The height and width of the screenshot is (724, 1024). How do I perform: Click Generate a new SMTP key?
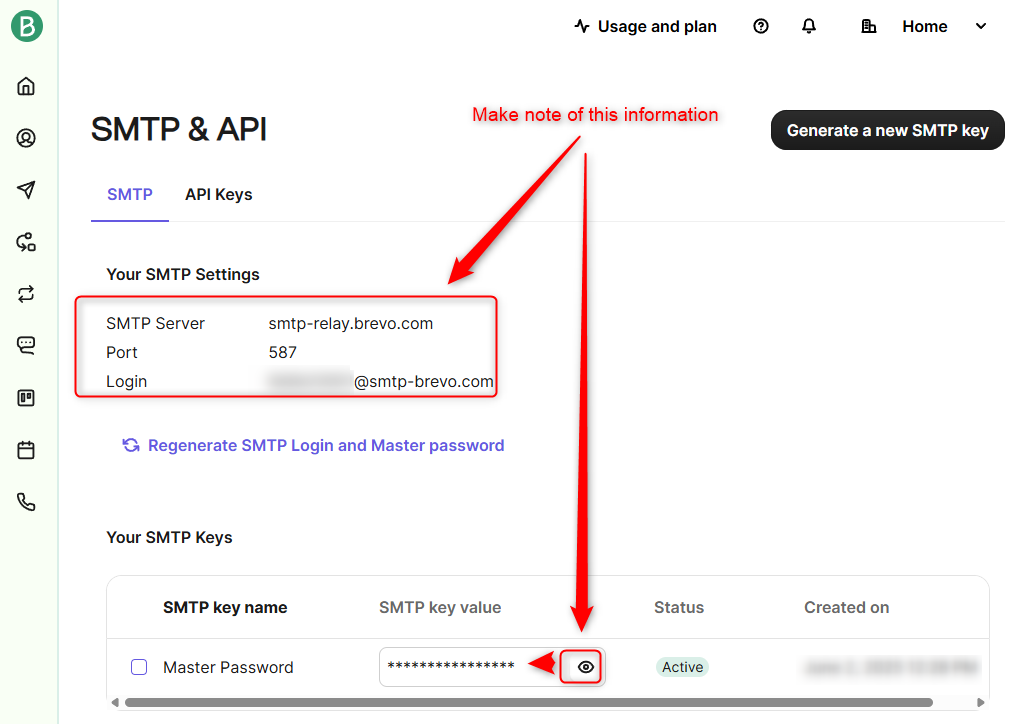click(x=888, y=130)
